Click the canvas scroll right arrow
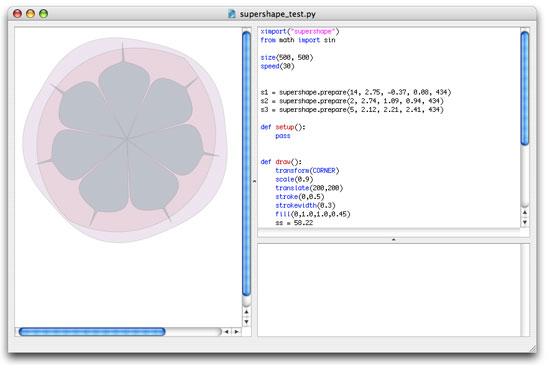Screen dimensions: 550x365 236,332
